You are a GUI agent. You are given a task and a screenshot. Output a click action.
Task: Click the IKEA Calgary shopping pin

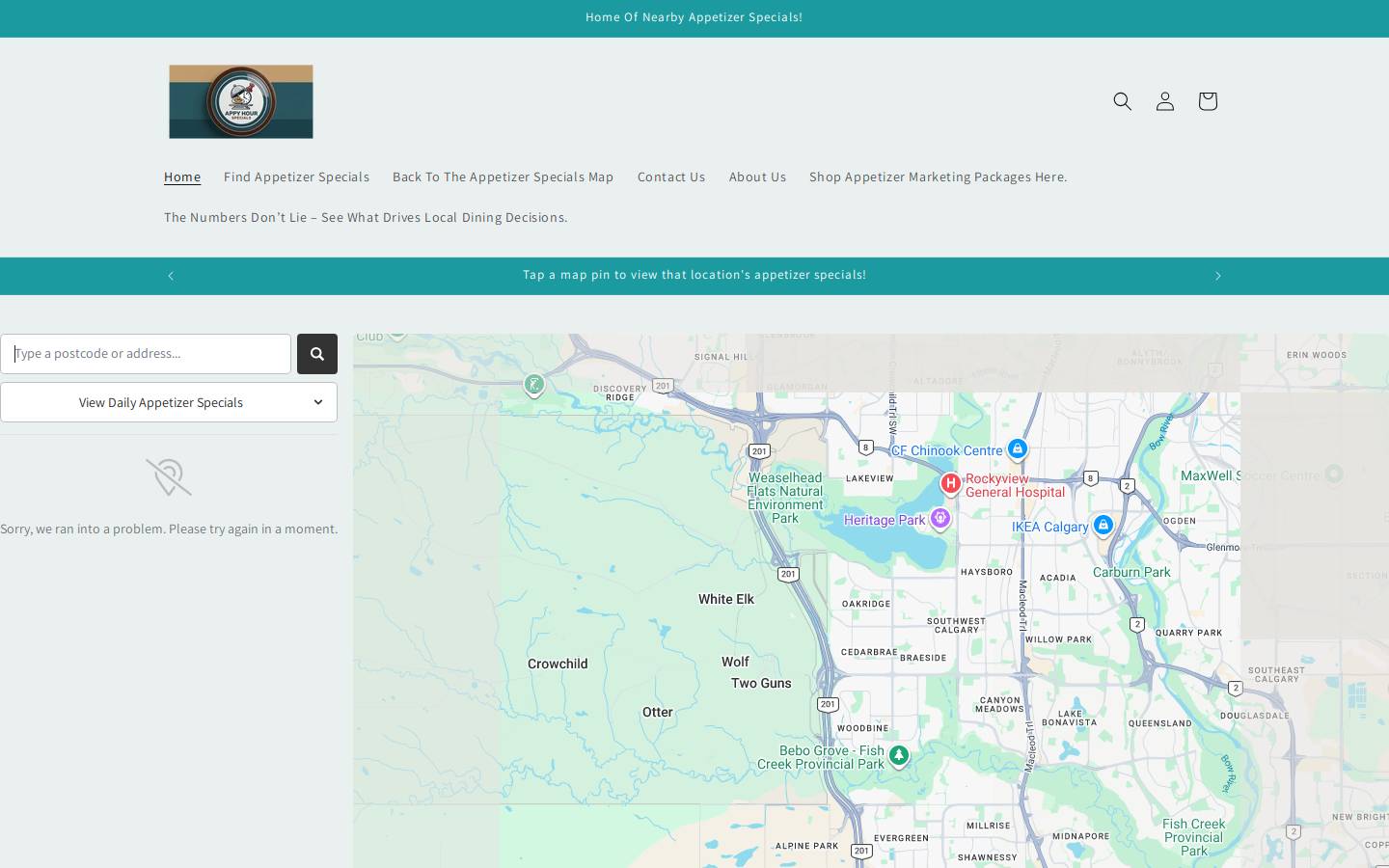(1103, 525)
